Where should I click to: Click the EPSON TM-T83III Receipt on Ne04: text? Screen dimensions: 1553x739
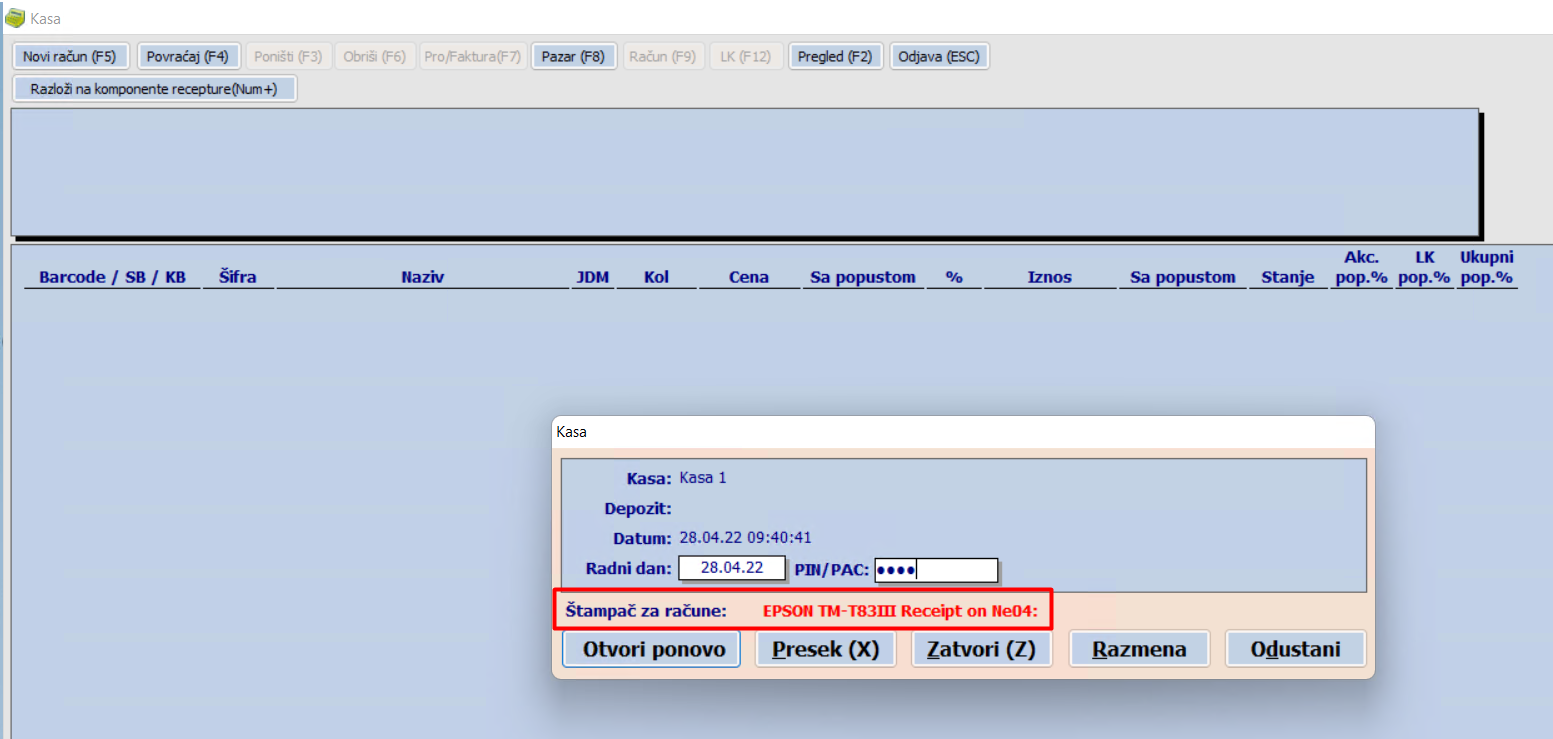[900, 610]
